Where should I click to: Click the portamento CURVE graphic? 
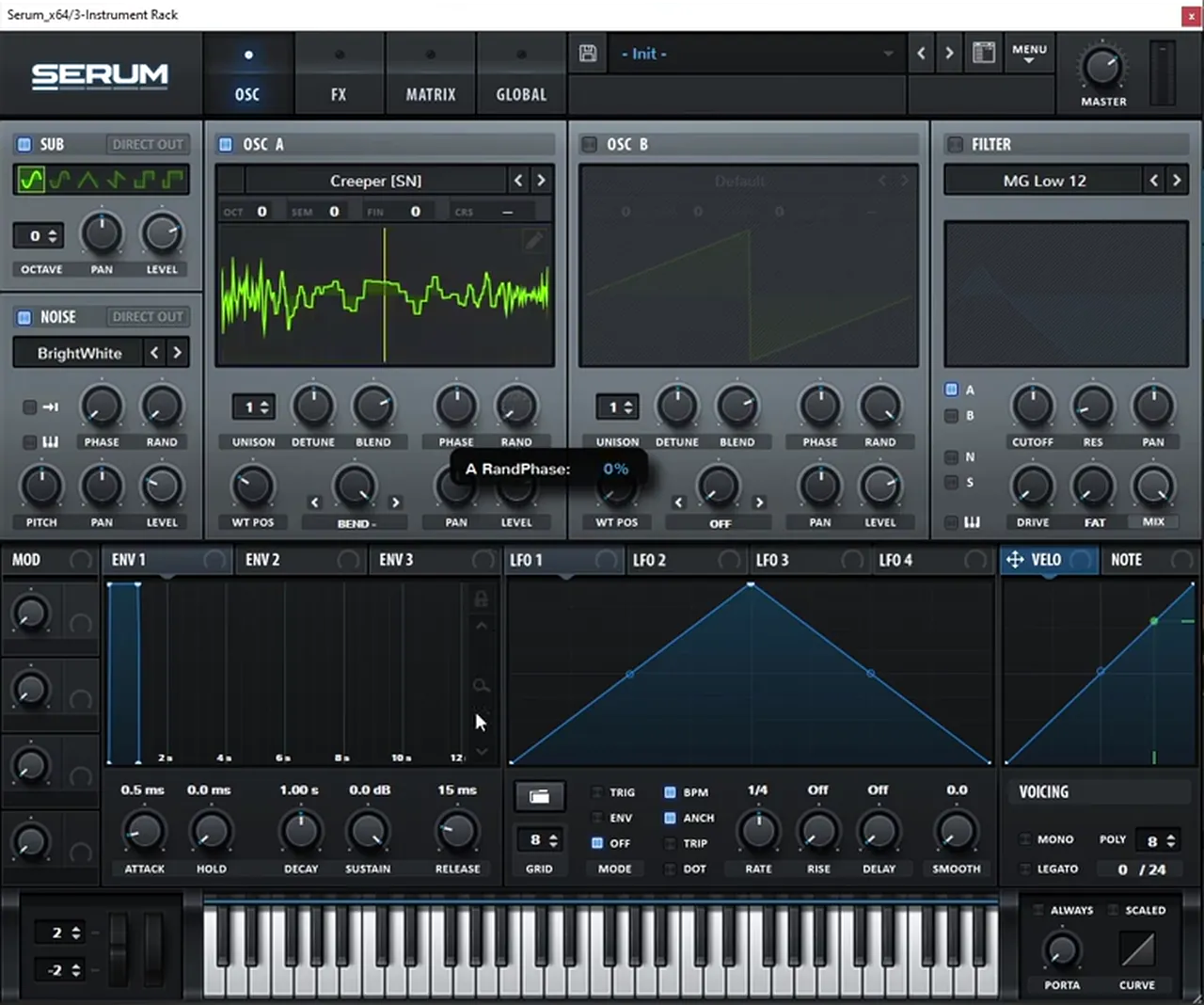(x=1137, y=949)
